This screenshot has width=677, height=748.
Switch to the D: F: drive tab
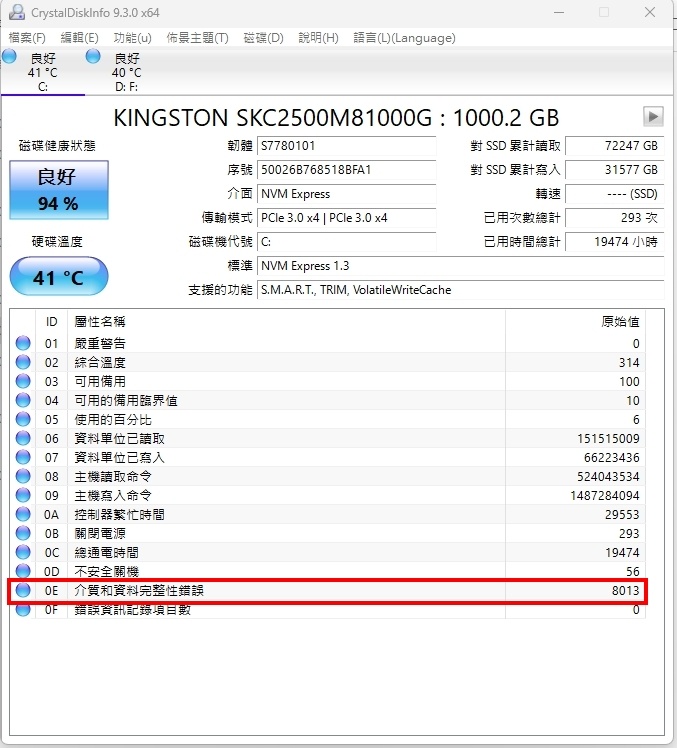(x=126, y=73)
